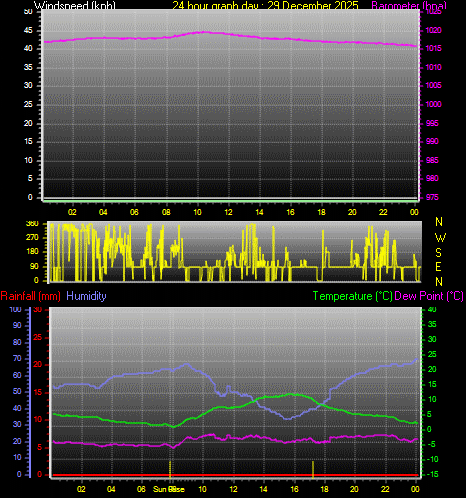Click the '80' humidity axis value
Viewport: 466px width, 498px height.
[x=17, y=342]
